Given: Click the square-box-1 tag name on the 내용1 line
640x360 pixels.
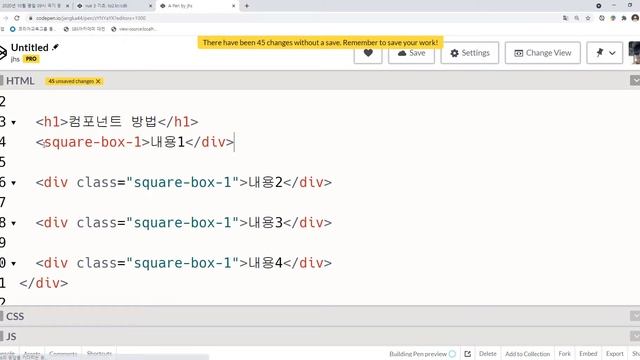Looking at the screenshot, I should (93, 142).
